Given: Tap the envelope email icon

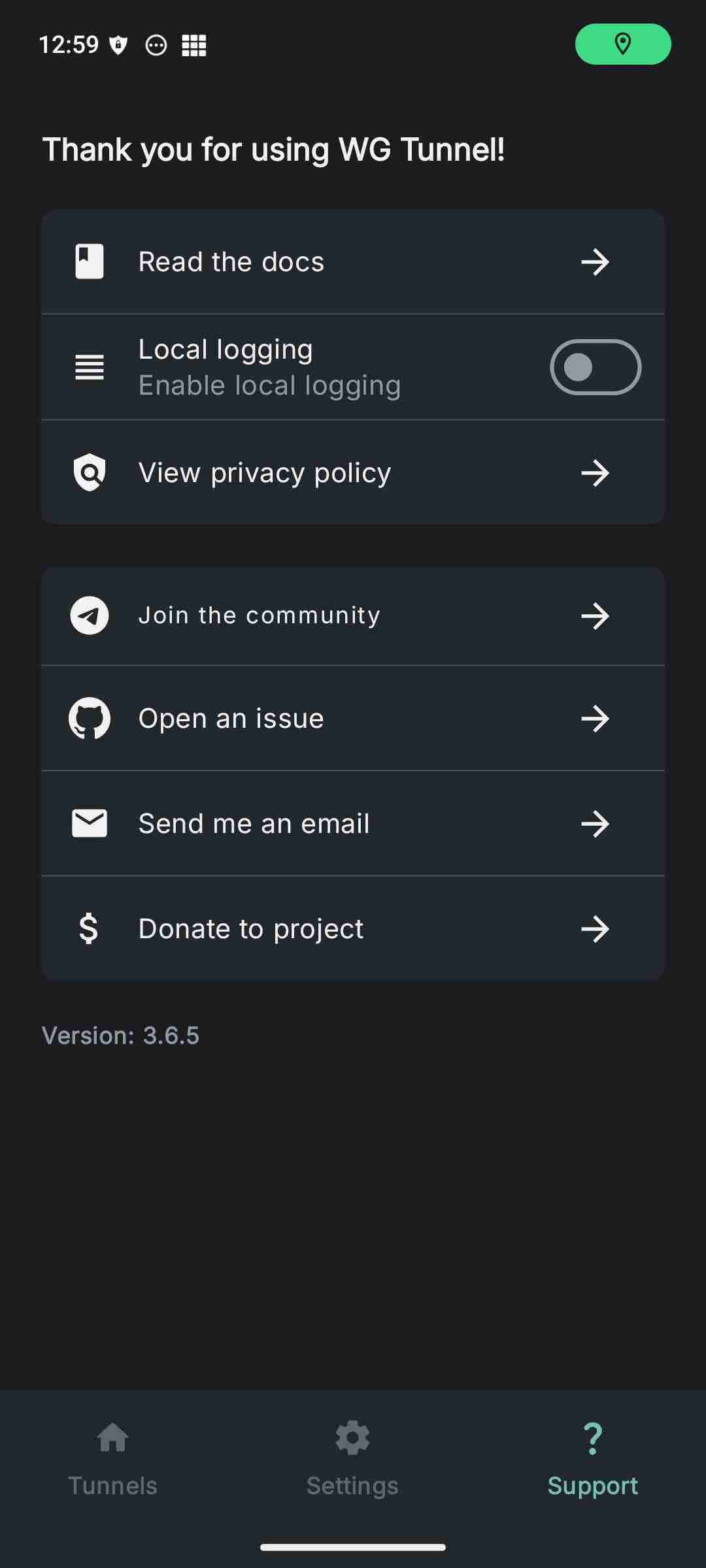Looking at the screenshot, I should [90, 823].
